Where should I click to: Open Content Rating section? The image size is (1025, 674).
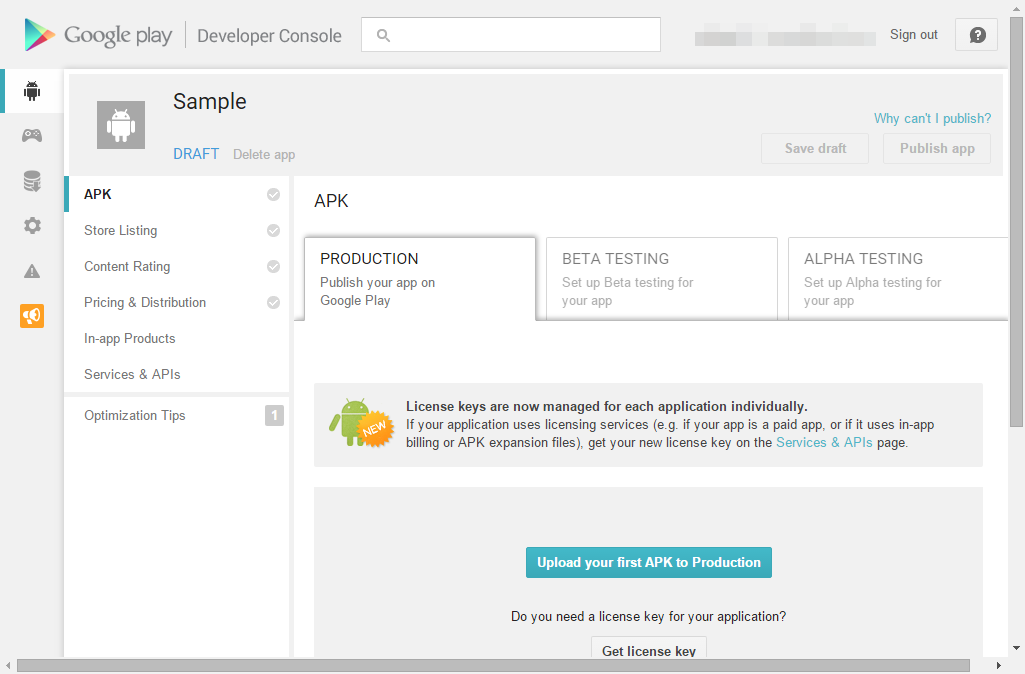[x=127, y=266]
